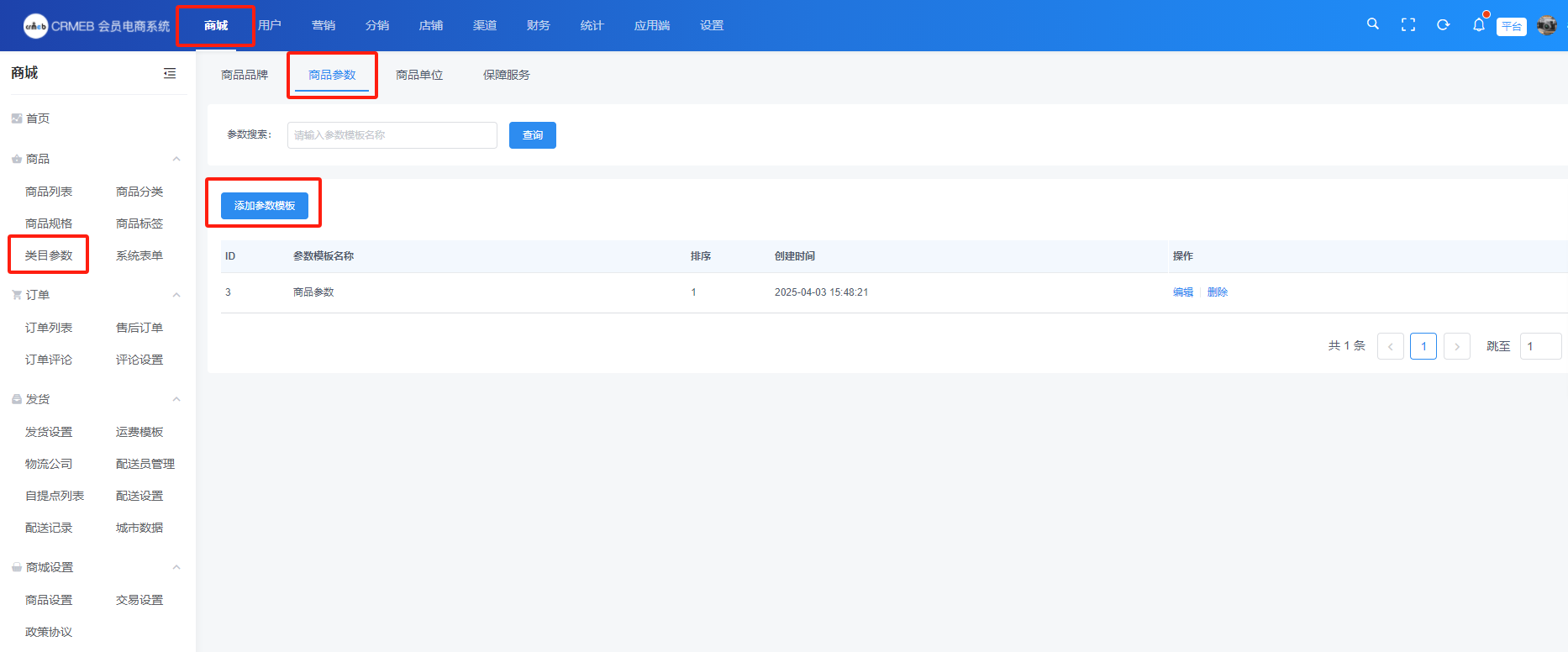The width and height of the screenshot is (1568, 652).
Task: Switch to the 商品品牌 tab
Action: [245, 75]
